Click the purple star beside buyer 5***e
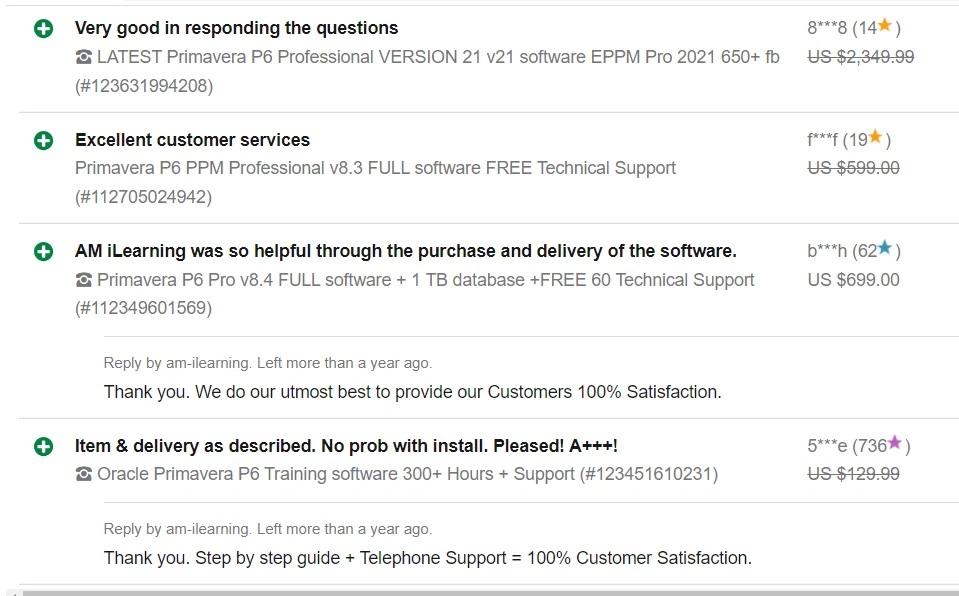 [x=893, y=445]
